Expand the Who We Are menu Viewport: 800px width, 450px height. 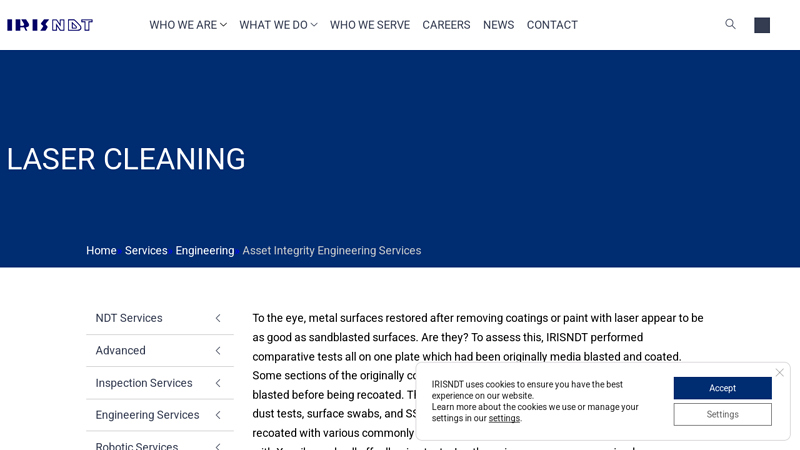(188, 25)
